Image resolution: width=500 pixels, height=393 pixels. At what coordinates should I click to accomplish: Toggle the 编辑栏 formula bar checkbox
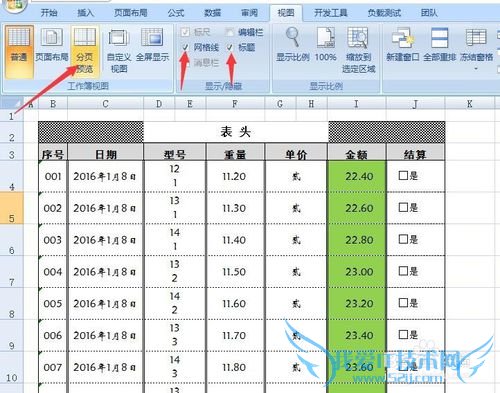[x=229, y=32]
